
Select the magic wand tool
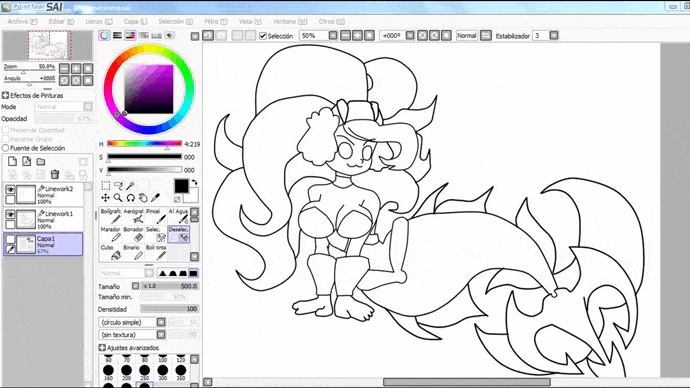130,185
